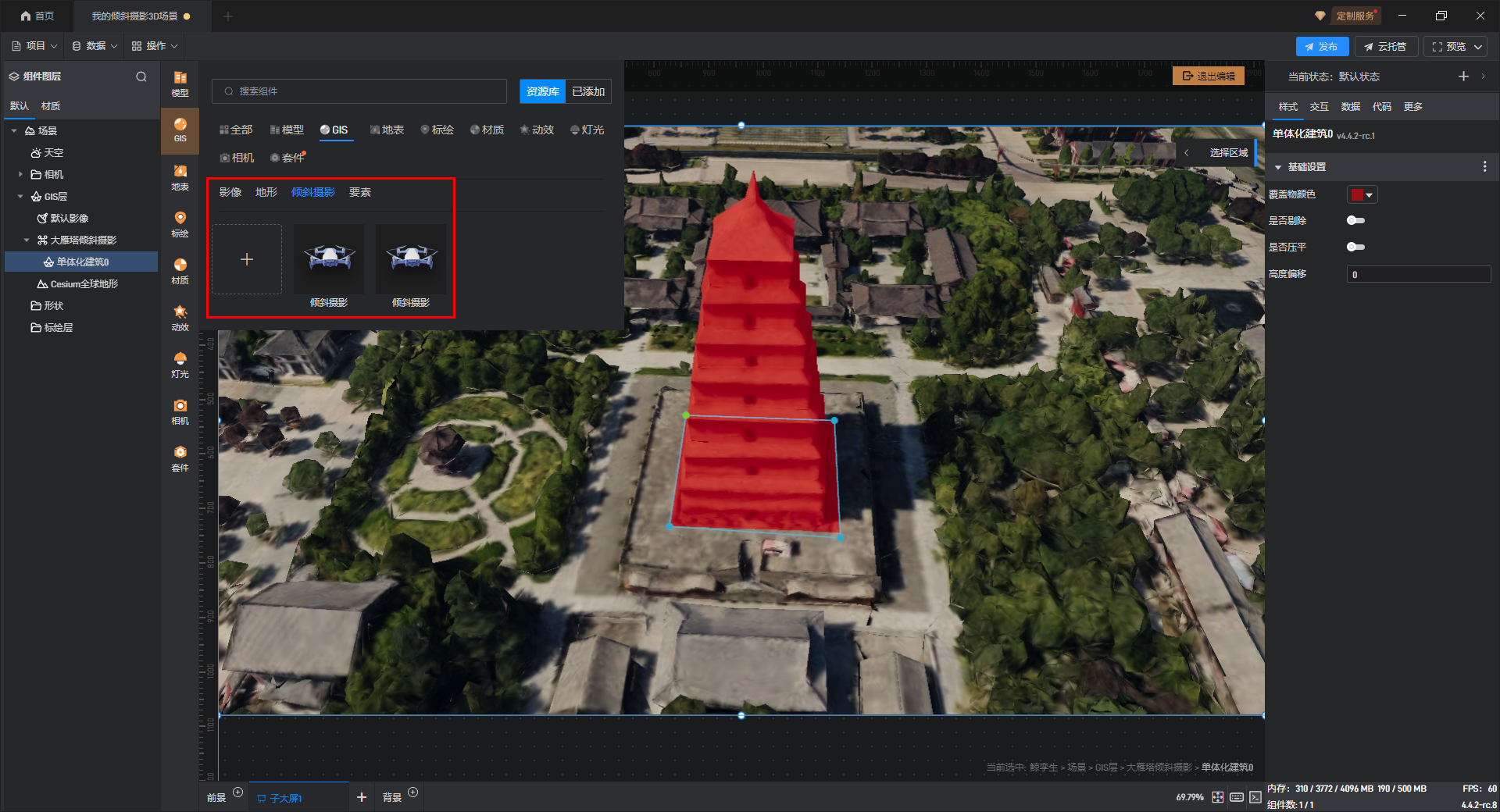Switch to the 材质 layer tab
1500x812 pixels.
[51, 105]
